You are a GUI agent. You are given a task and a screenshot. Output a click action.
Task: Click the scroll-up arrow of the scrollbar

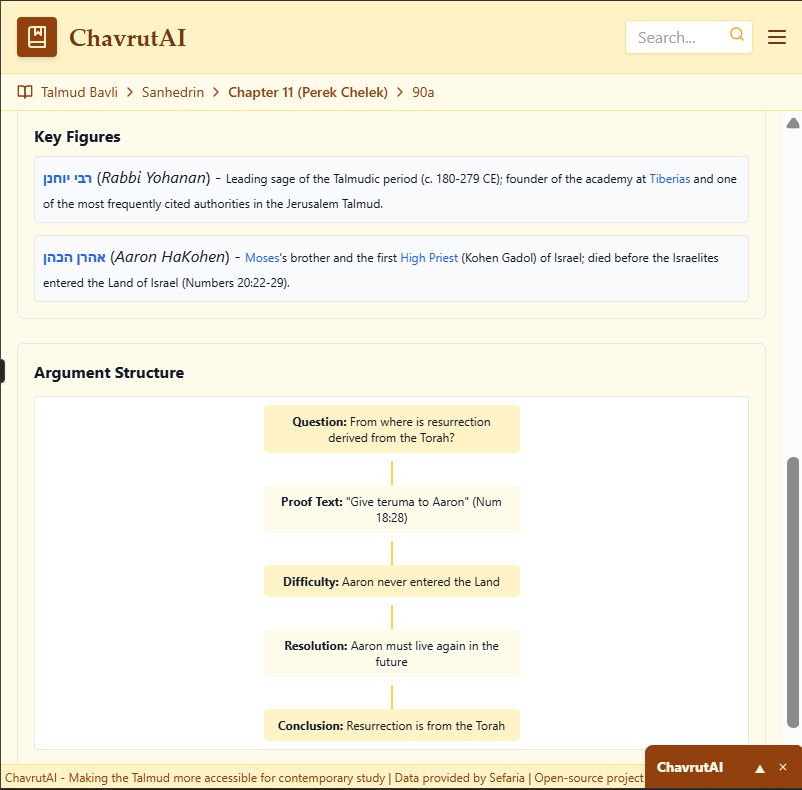tap(793, 123)
